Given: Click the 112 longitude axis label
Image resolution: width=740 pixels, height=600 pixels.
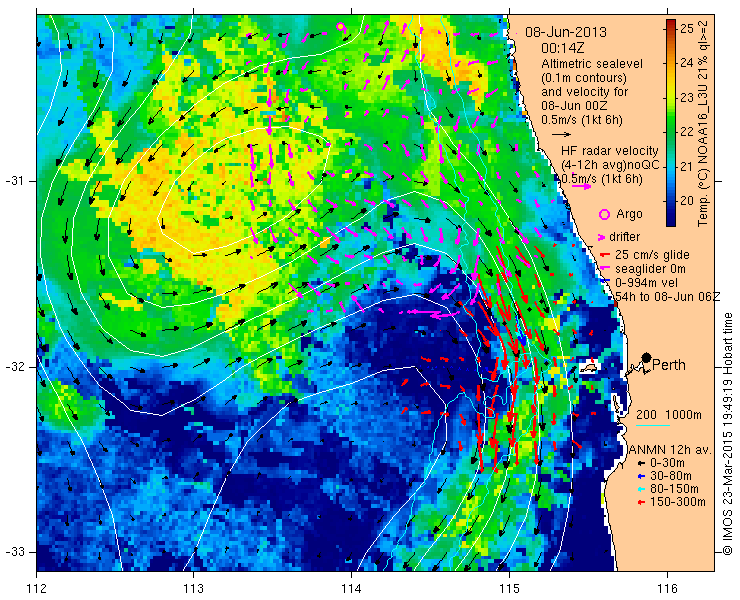Looking at the screenshot, I should (x=37, y=589).
